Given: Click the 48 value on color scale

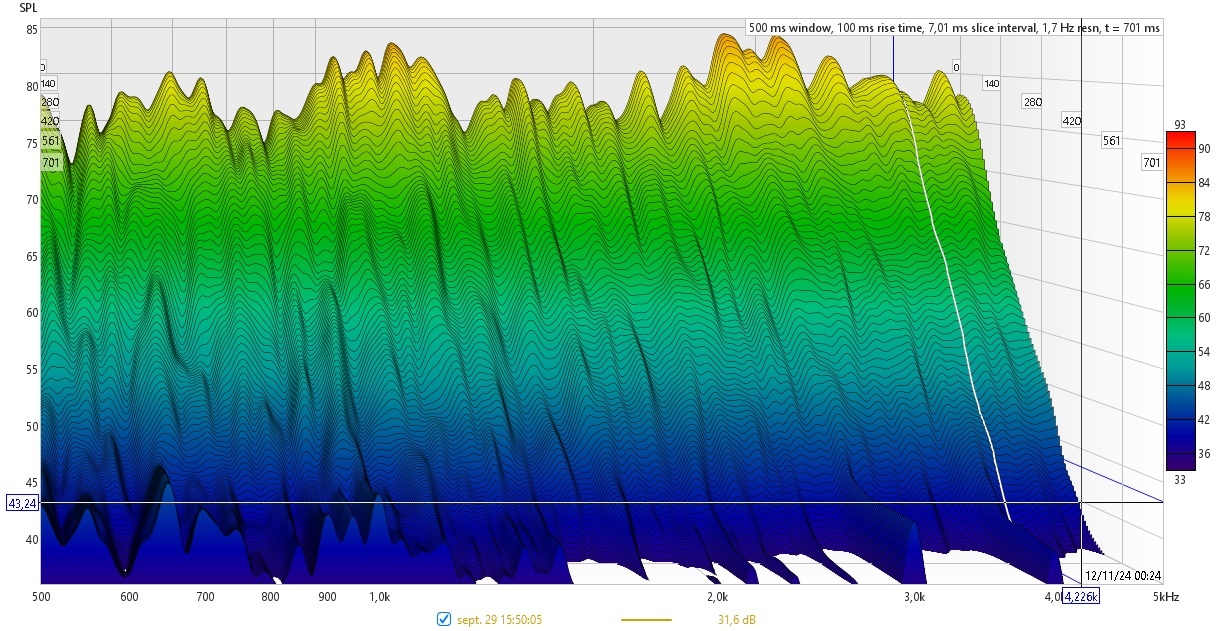Looking at the screenshot, I should click(x=1205, y=386).
